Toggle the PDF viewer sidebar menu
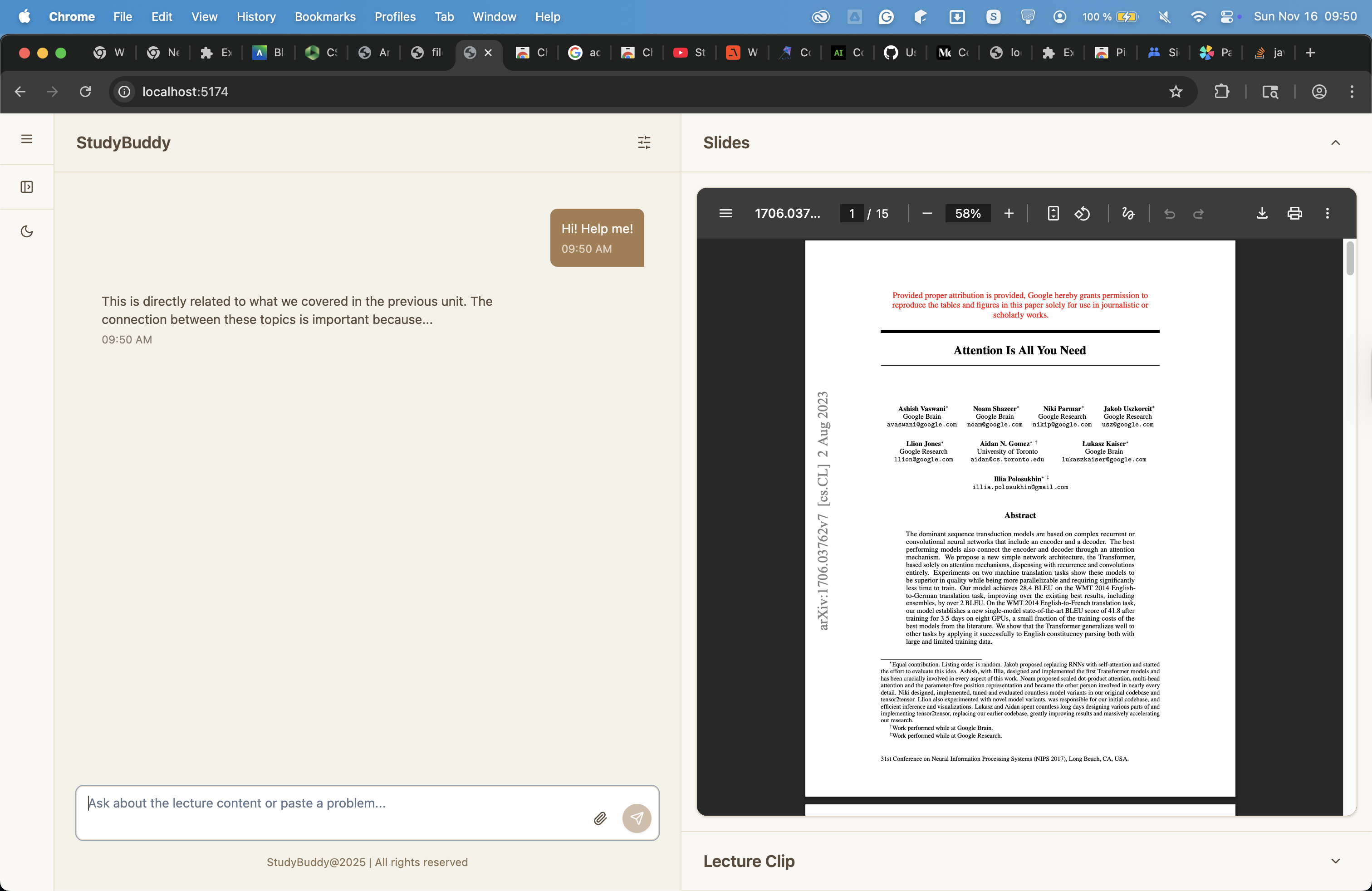This screenshot has width=1372, height=891. tap(726, 214)
